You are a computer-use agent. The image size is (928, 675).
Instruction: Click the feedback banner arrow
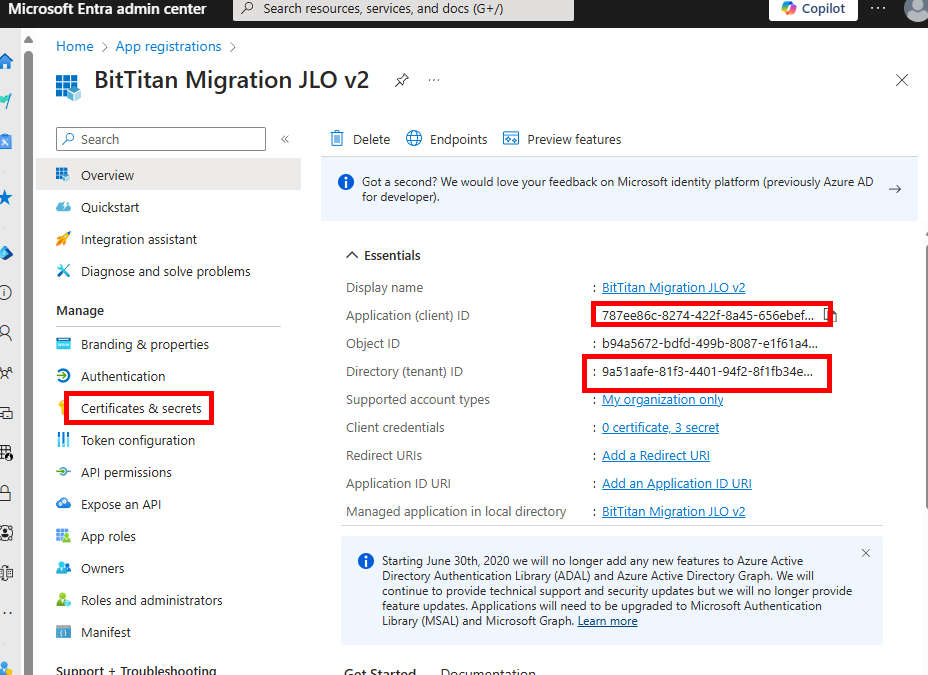pos(895,189)
